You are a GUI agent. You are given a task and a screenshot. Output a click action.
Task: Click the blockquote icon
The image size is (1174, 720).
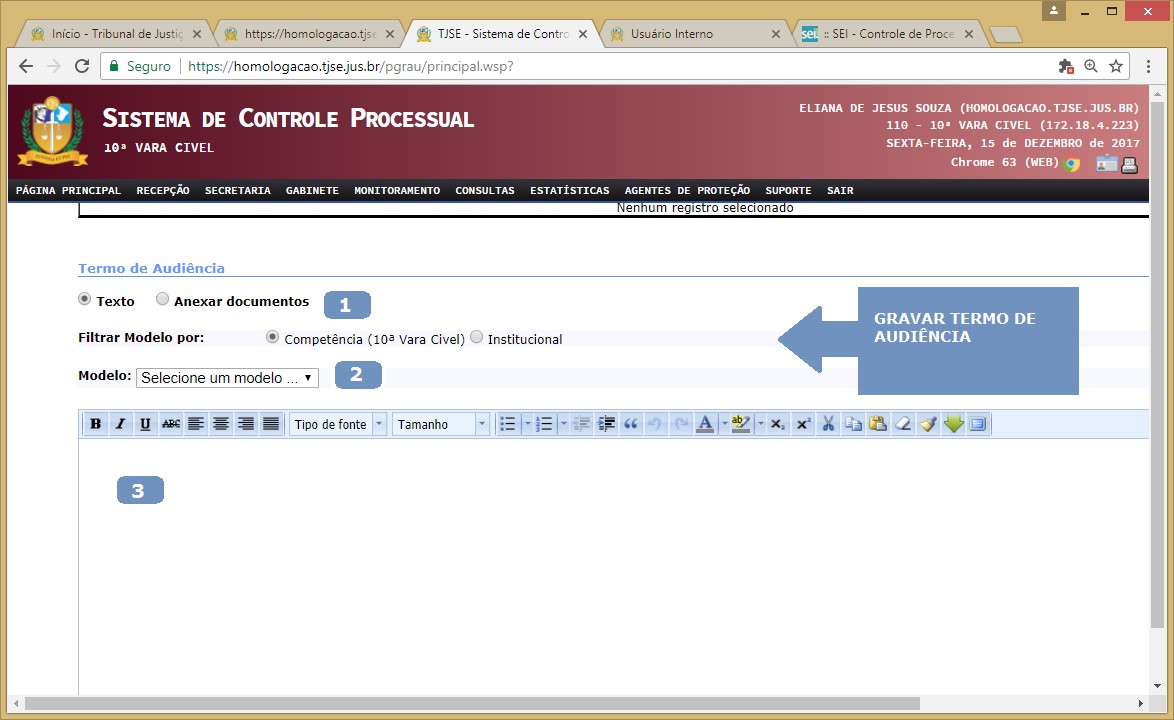pyautogui.click(x=630, y=424)
